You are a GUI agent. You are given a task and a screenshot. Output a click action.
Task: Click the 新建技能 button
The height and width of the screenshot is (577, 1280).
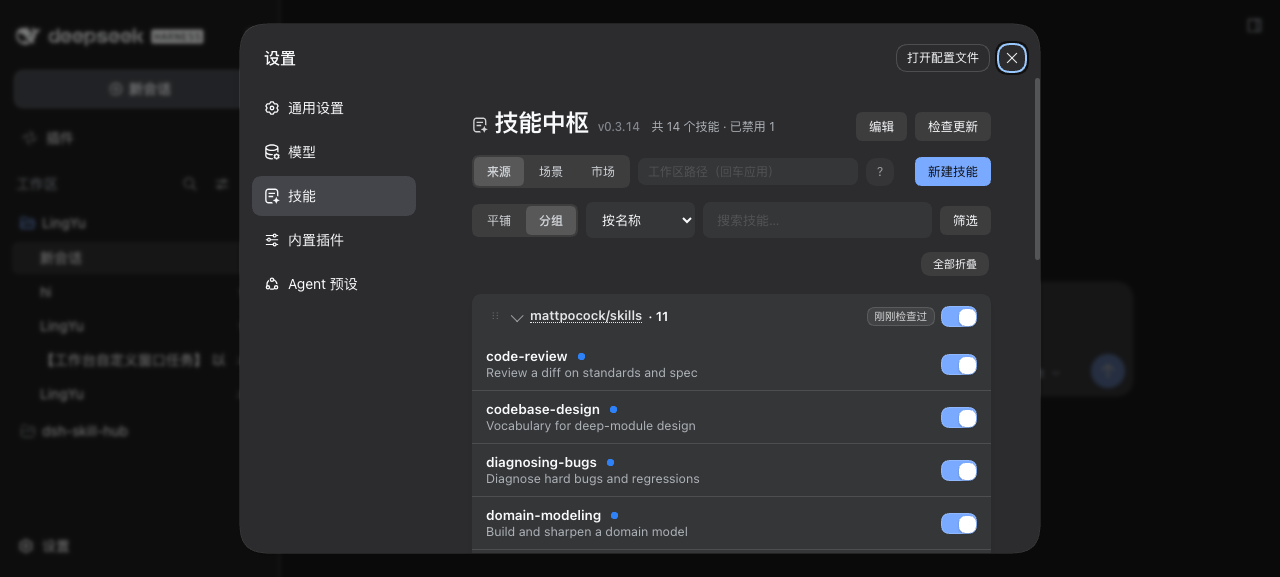(953, 172)
